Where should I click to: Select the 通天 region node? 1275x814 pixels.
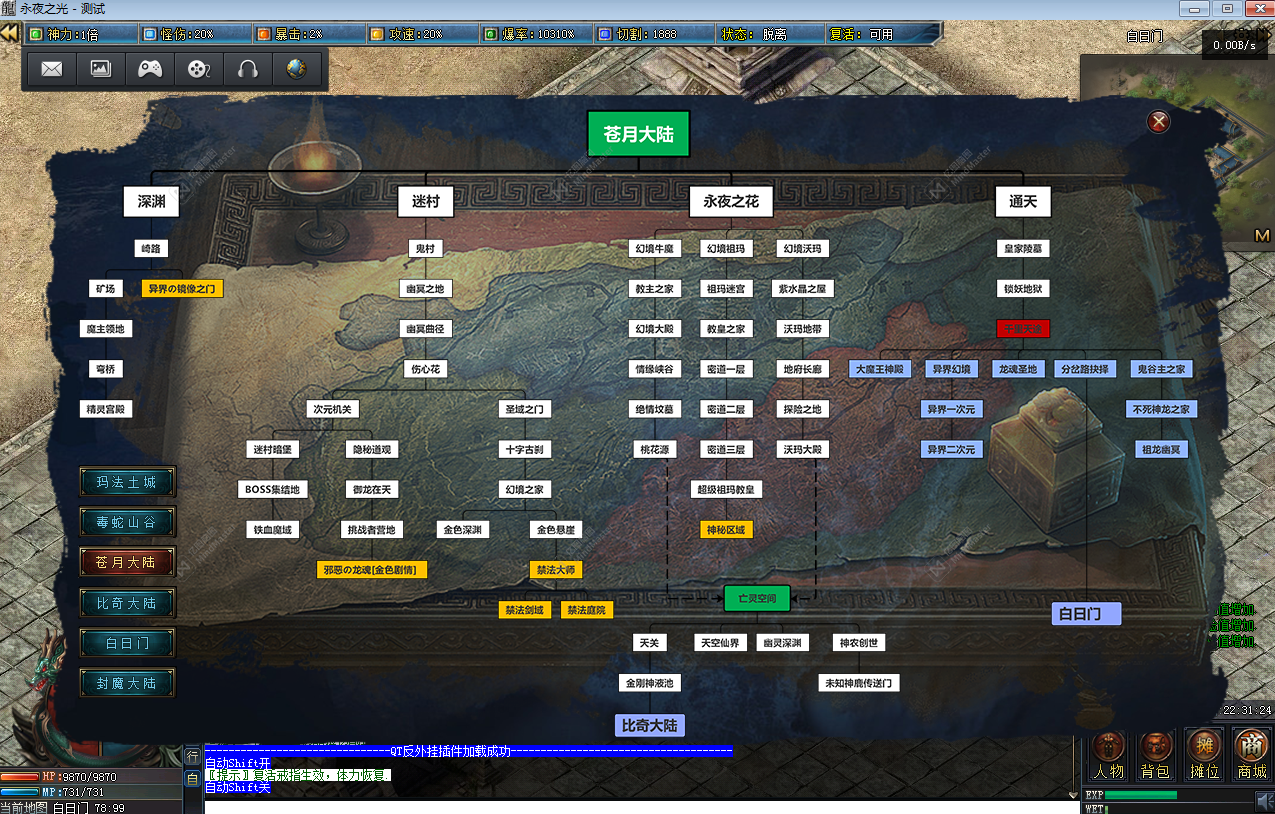[x=1023, y=202]
